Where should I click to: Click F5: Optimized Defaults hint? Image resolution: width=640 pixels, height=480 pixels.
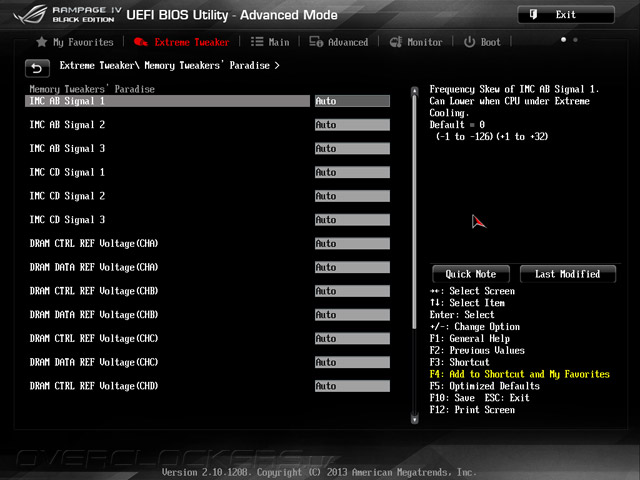click(484, 386)
